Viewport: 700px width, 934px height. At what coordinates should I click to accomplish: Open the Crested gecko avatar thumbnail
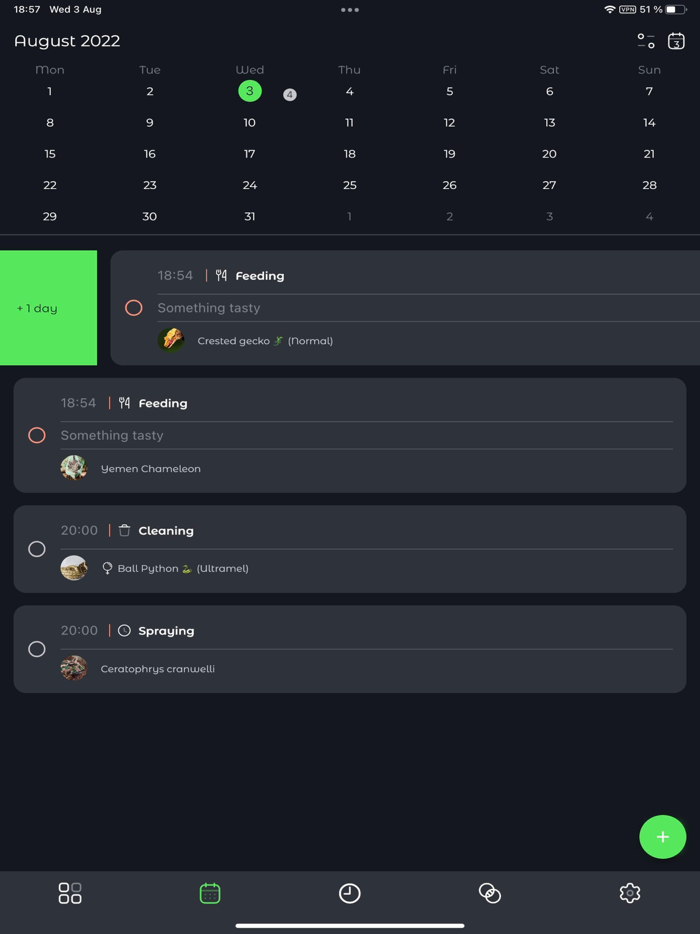point(171,340)
